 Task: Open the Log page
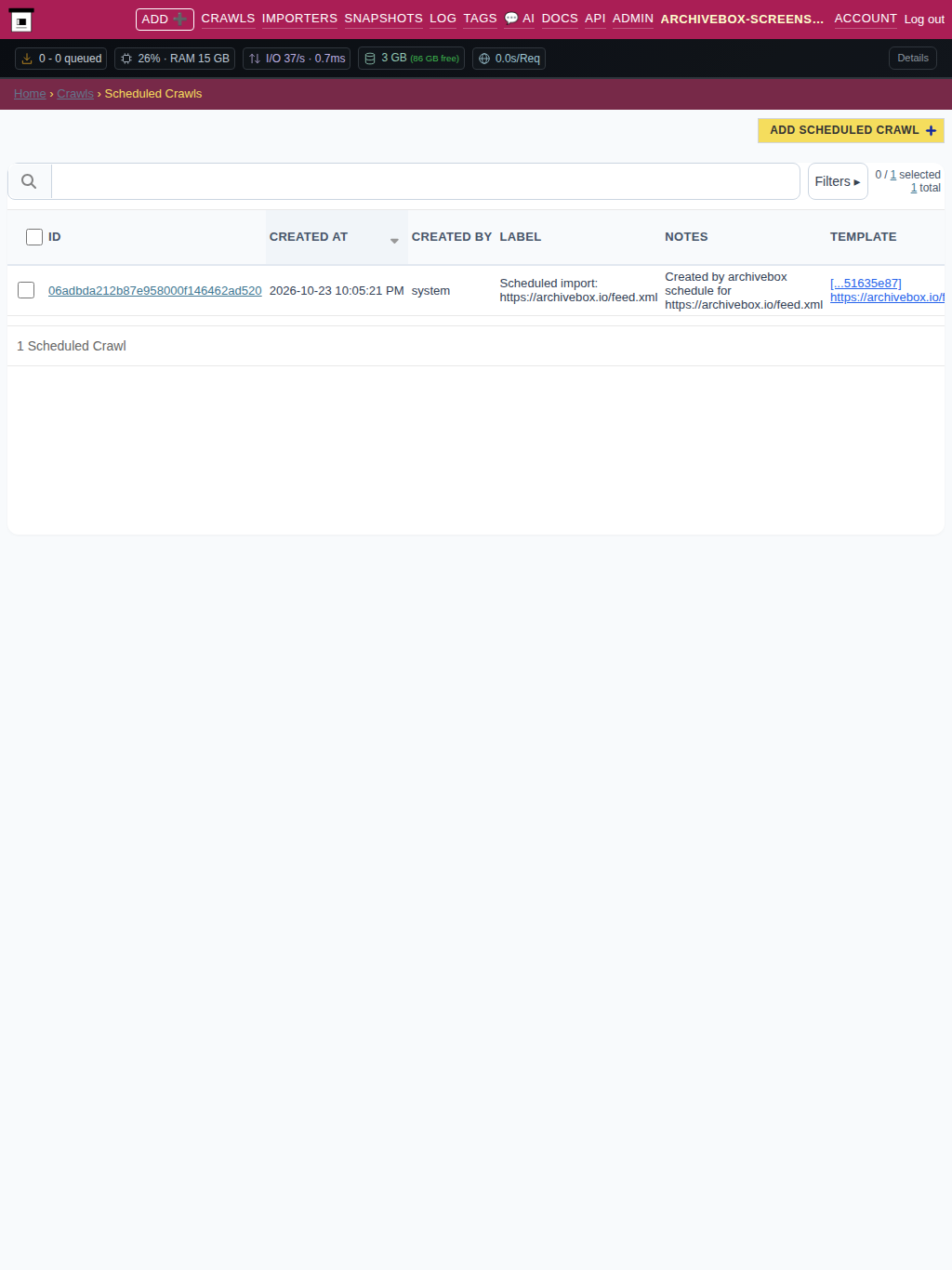point(443,19)
